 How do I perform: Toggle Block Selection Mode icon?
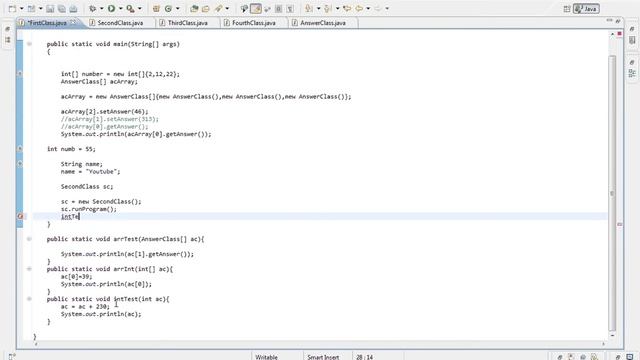click(279, 9)
